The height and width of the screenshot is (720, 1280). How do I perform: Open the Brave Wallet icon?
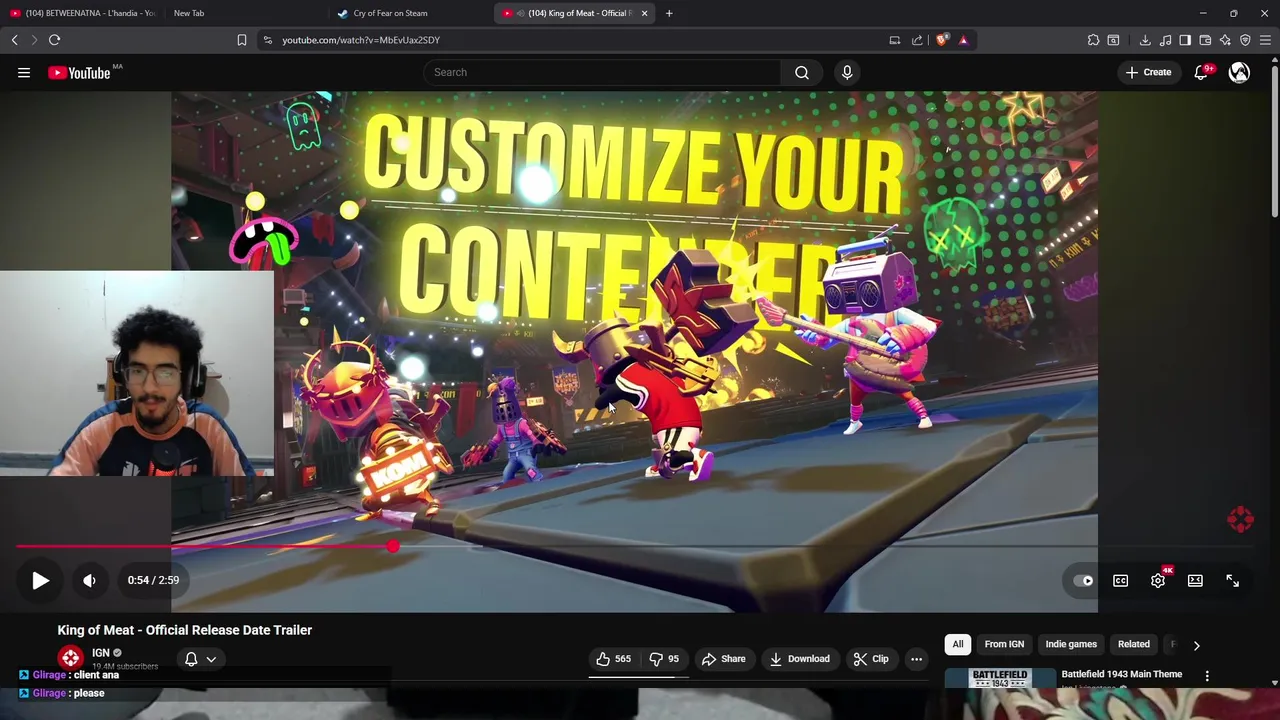click(1205, 40)
